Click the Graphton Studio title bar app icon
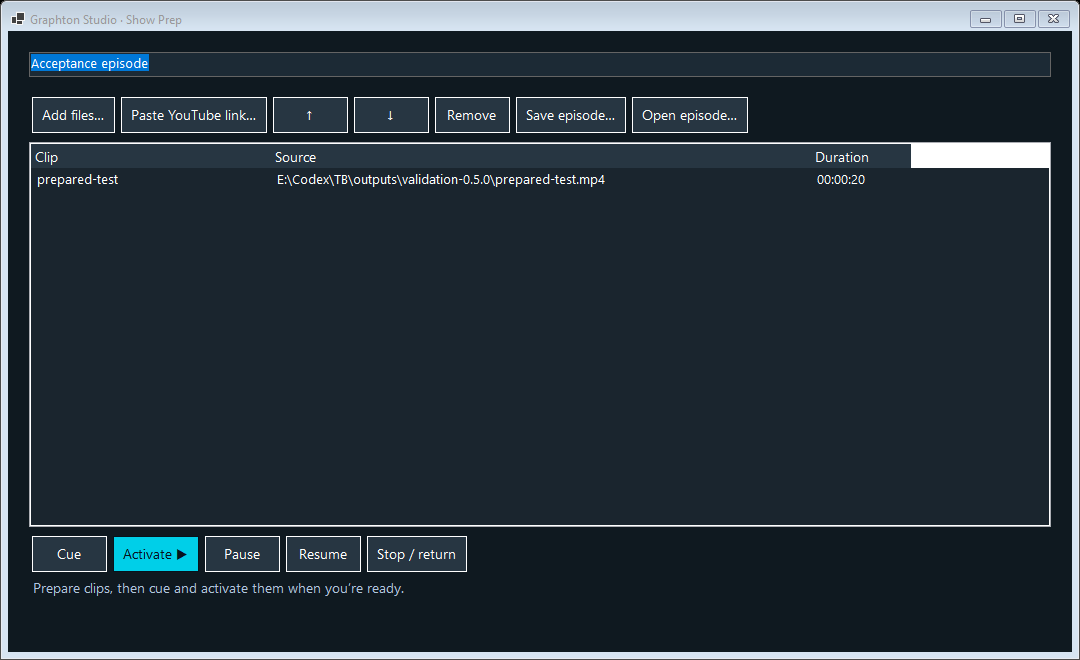 pyautogui.click(x=18, y=19)
